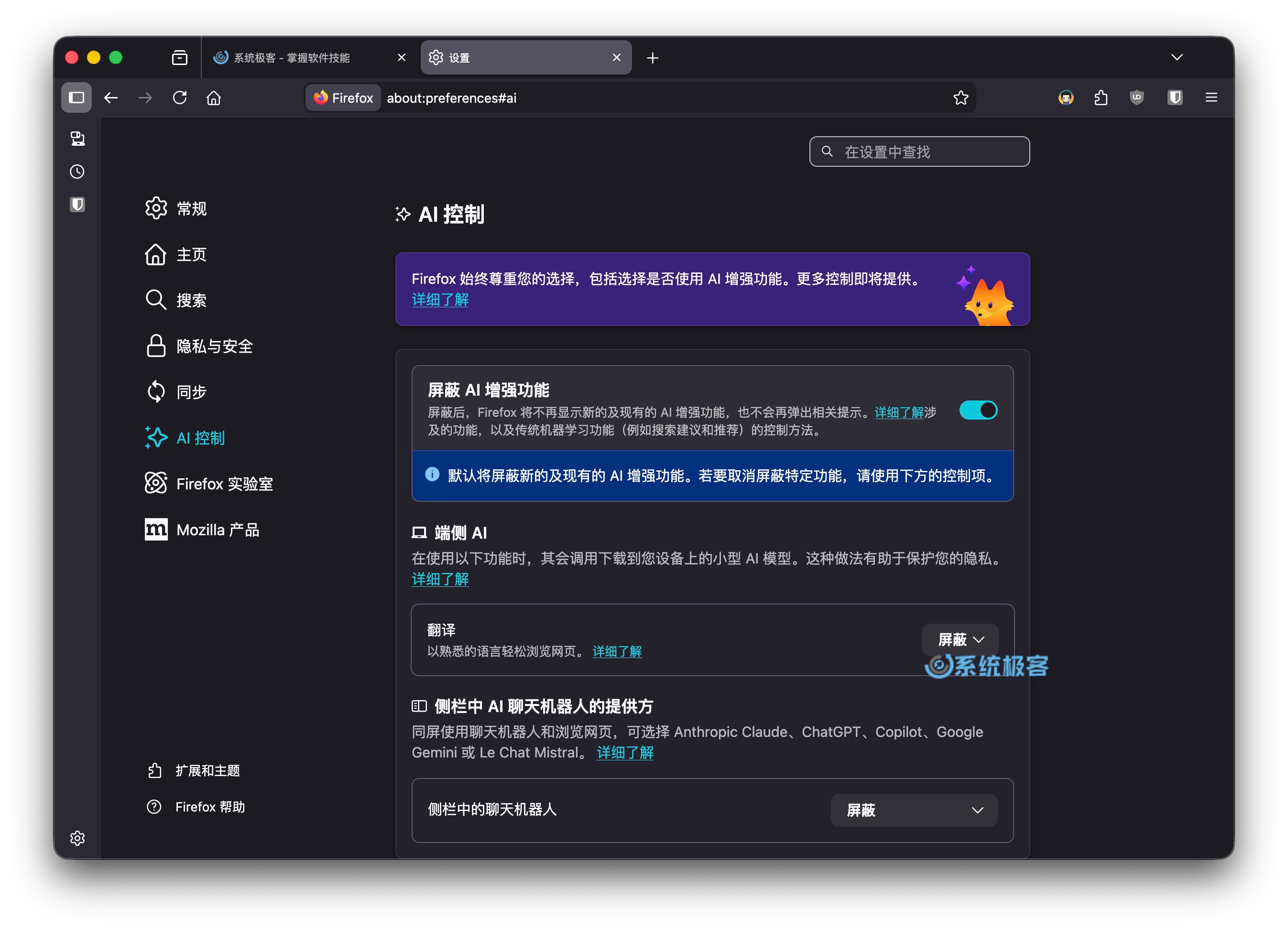Expand the tab list chevron
Screen dimensions: 1288x930
[x=1176, y=57]
